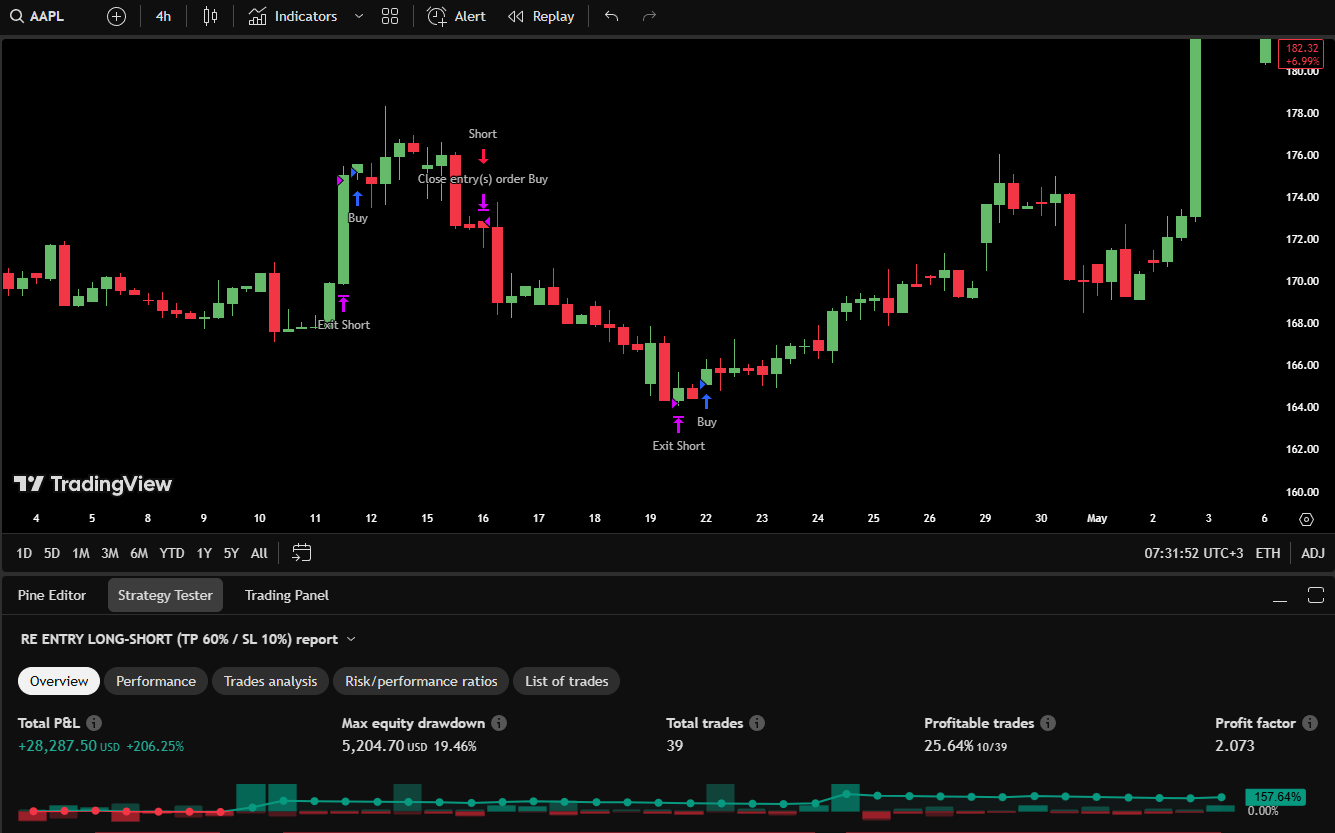Toggle the ADJ adjusted data option
This screenshot has height=833, width=1335.
[1312, 553]
